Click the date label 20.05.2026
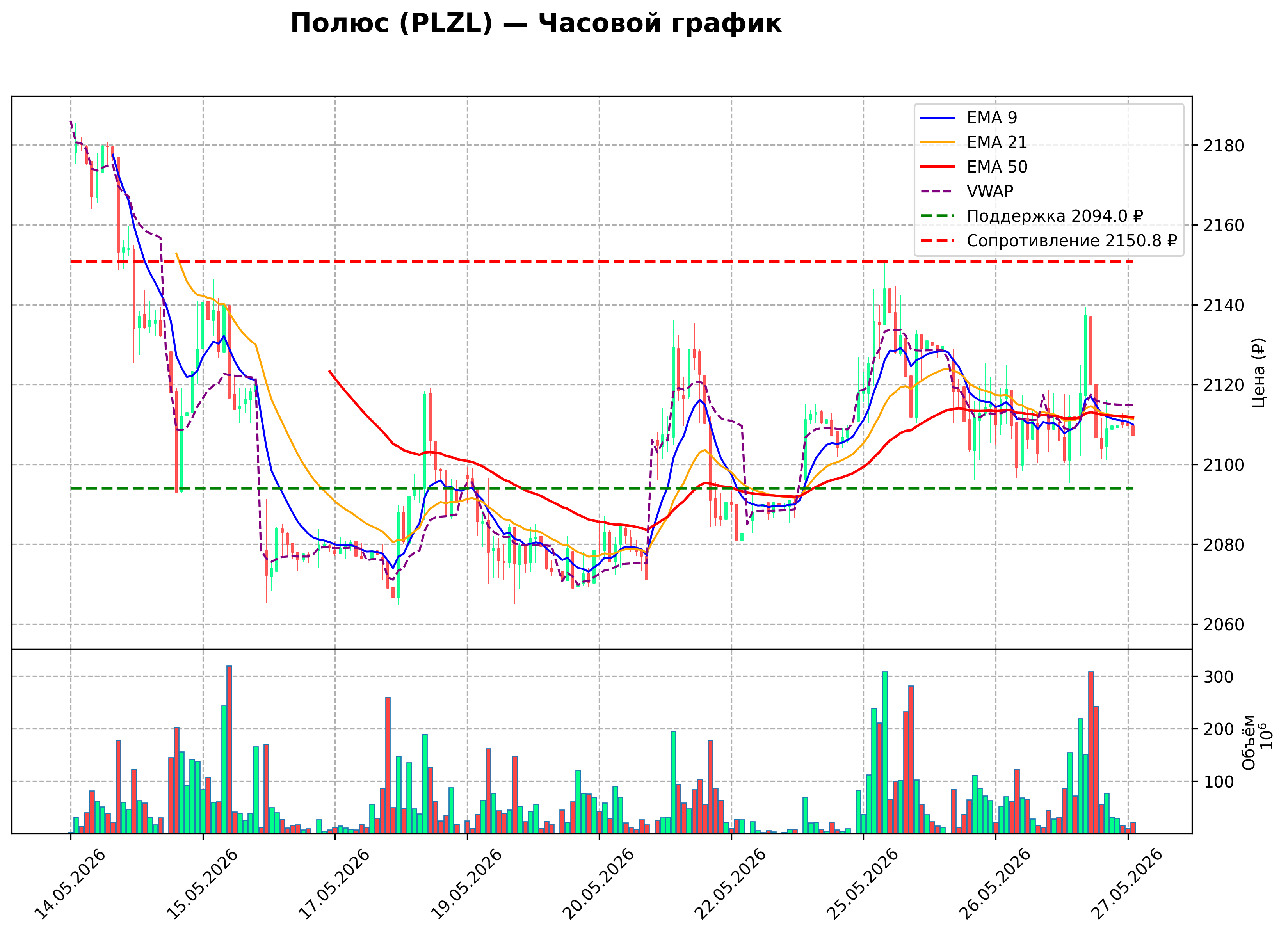This screenshot has width=1288, height=934. click(598, 884)
